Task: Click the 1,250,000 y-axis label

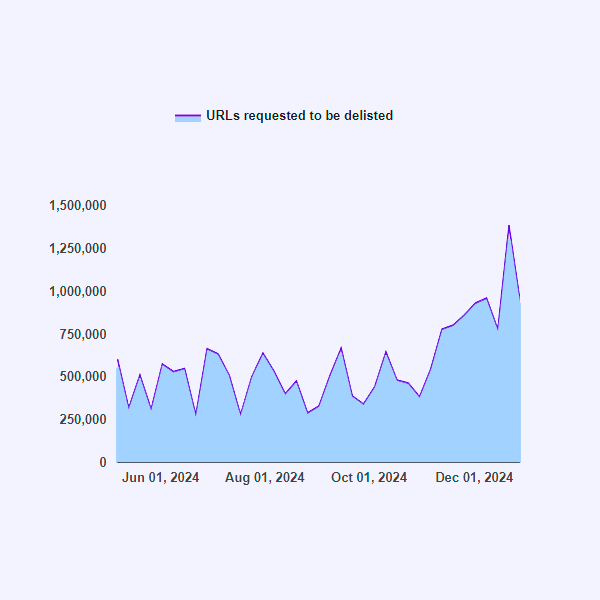Action: tap(78, 248)
